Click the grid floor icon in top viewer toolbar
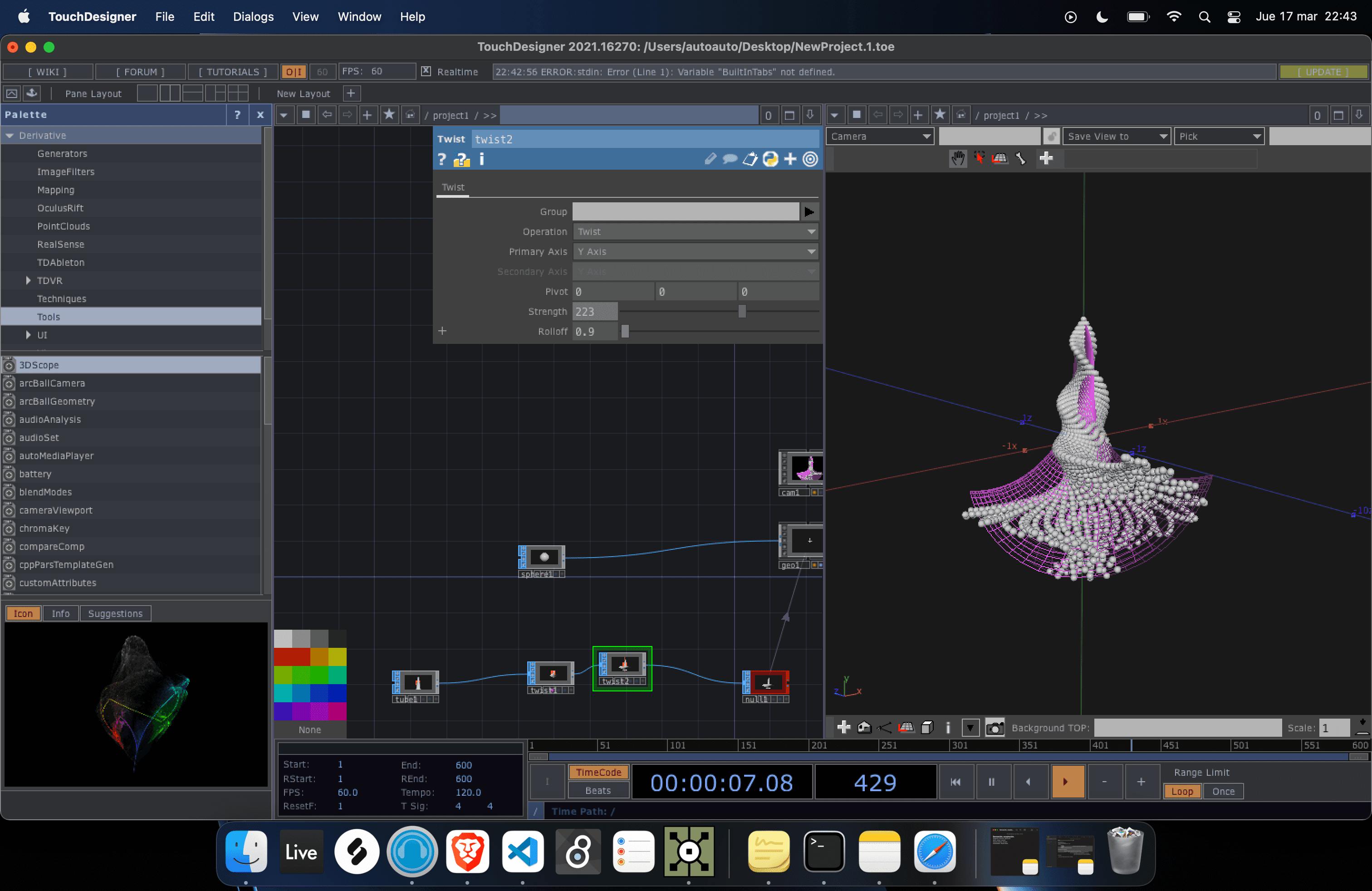Viewport: 1372px width, 891px height. 1000,158
